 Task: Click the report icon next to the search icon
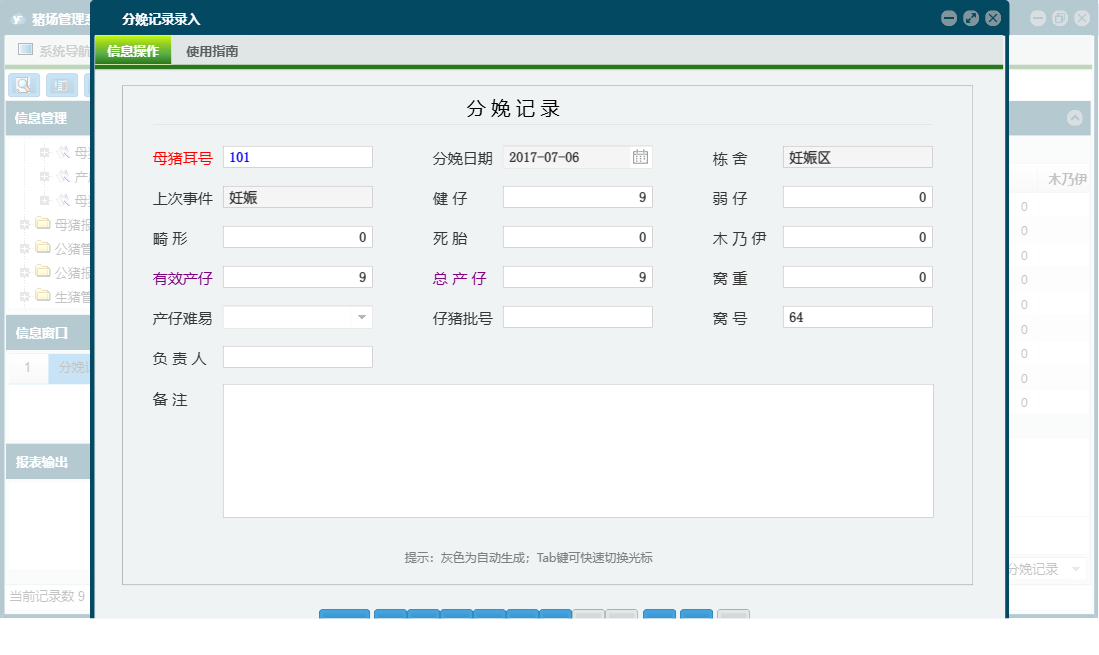61,85
